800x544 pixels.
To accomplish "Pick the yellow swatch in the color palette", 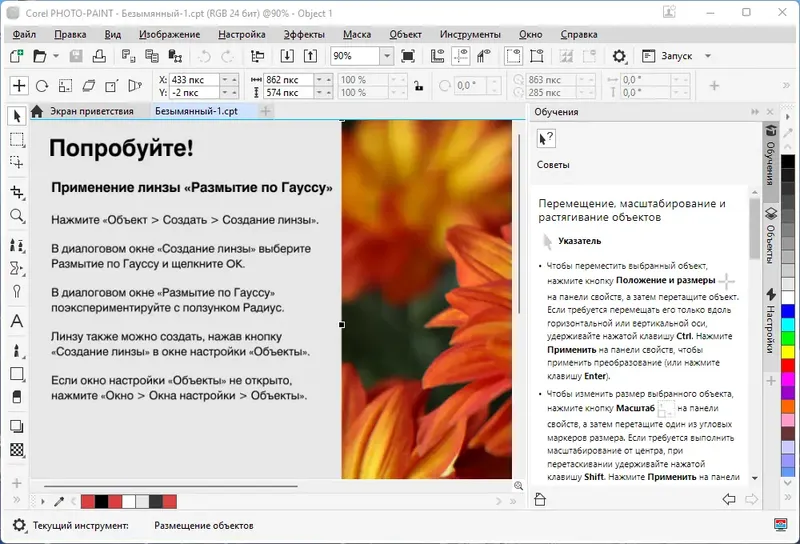I will (x=787, y=352).
